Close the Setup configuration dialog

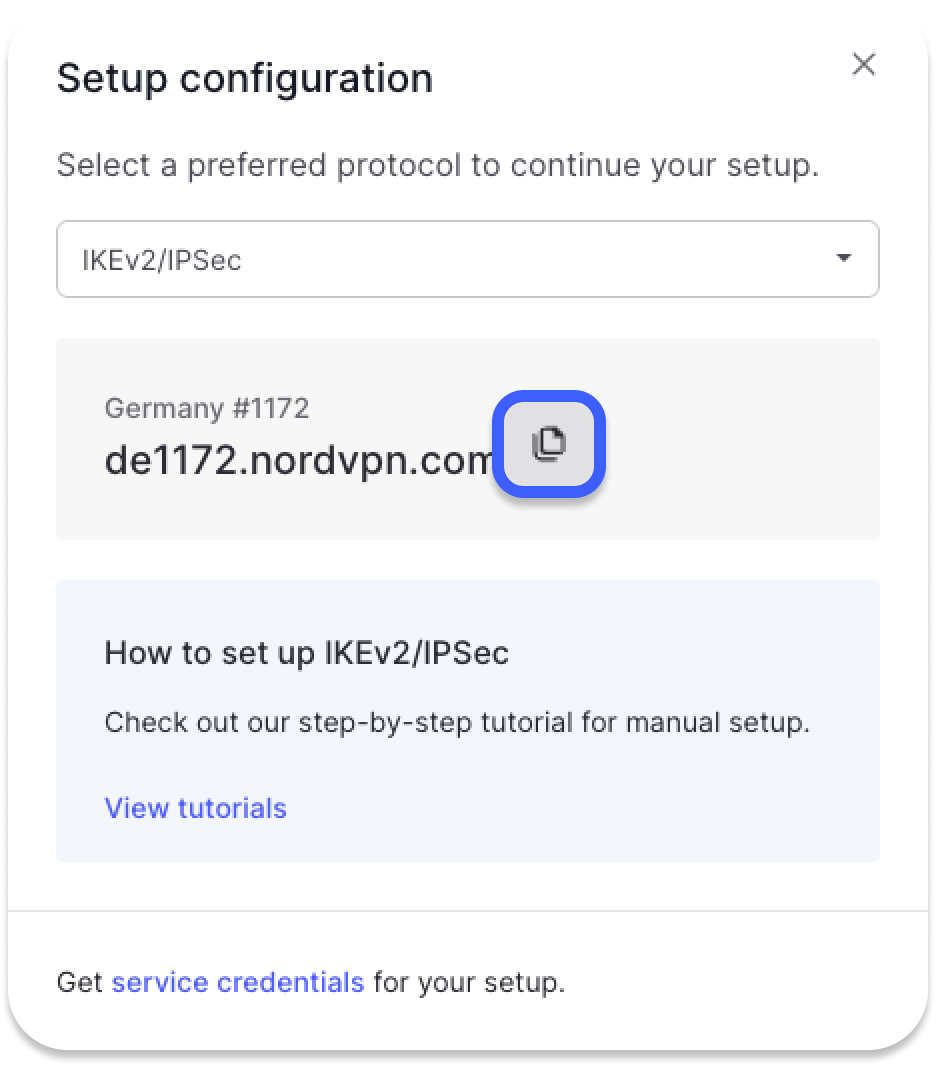pos(864,64)
